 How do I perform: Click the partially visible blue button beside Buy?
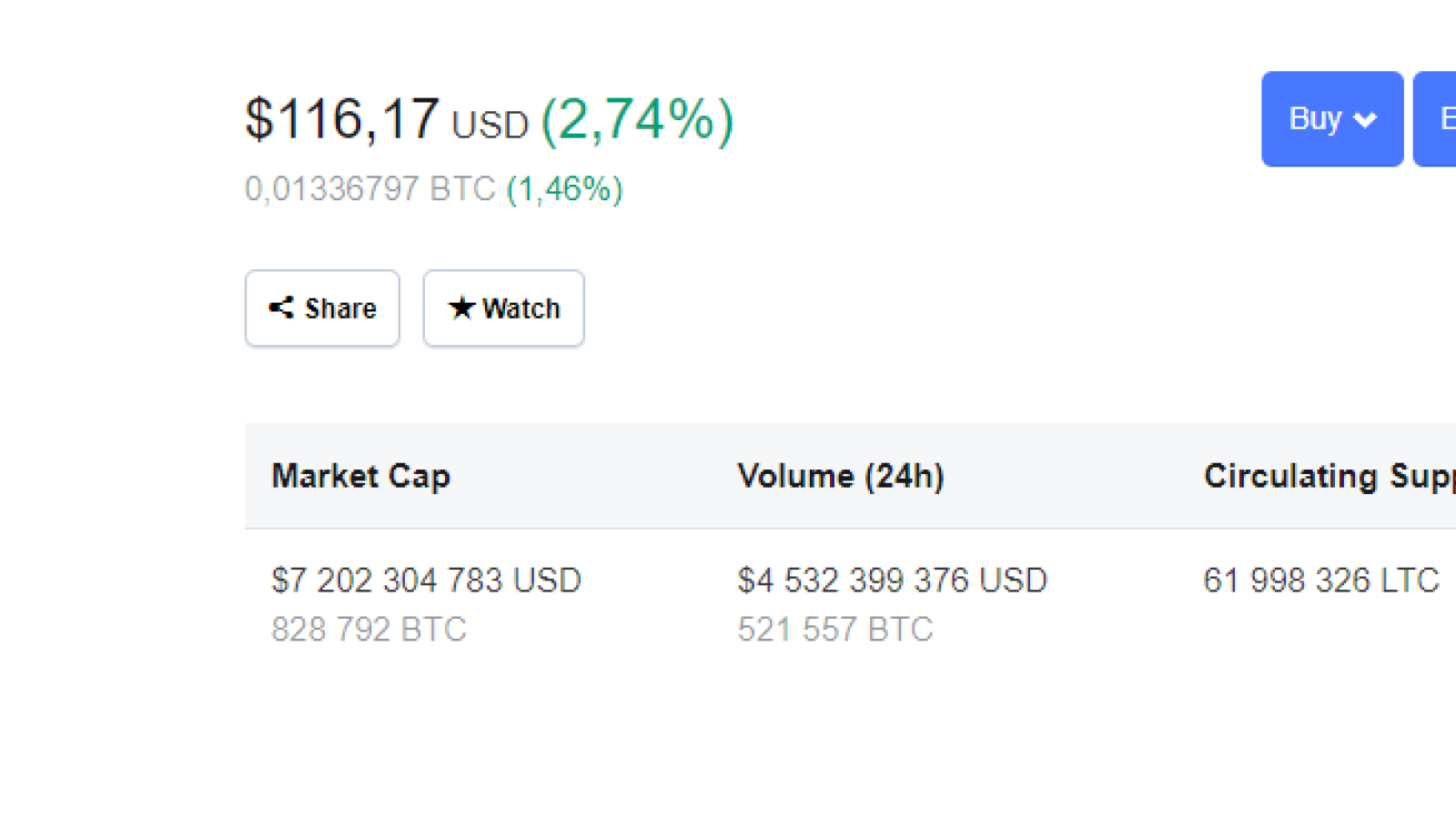(1435, 119)
